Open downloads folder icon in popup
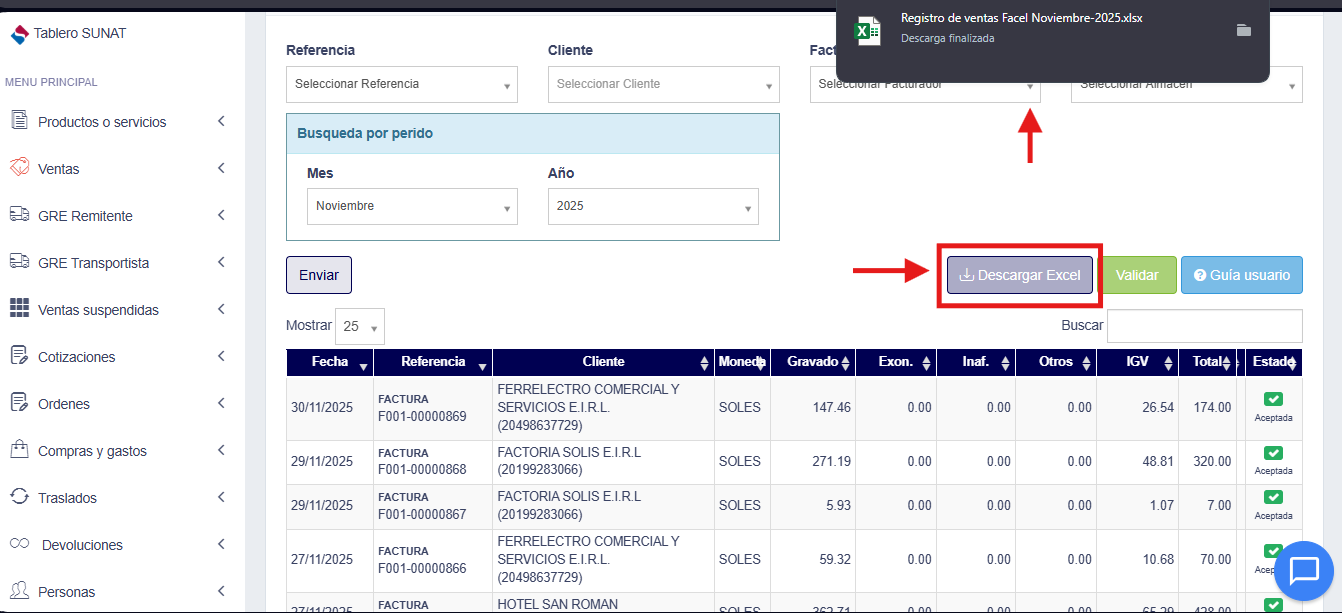The image size is (1342, 613). click(1243, 30)
